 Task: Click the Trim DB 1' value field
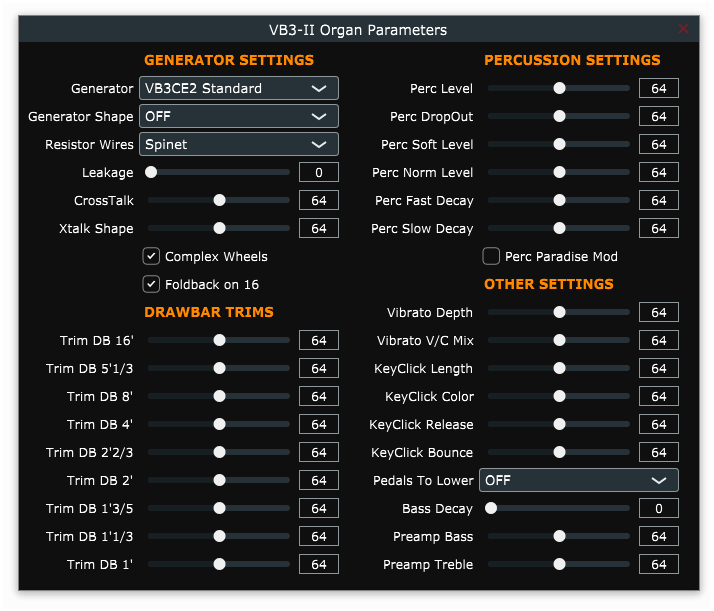319,565
